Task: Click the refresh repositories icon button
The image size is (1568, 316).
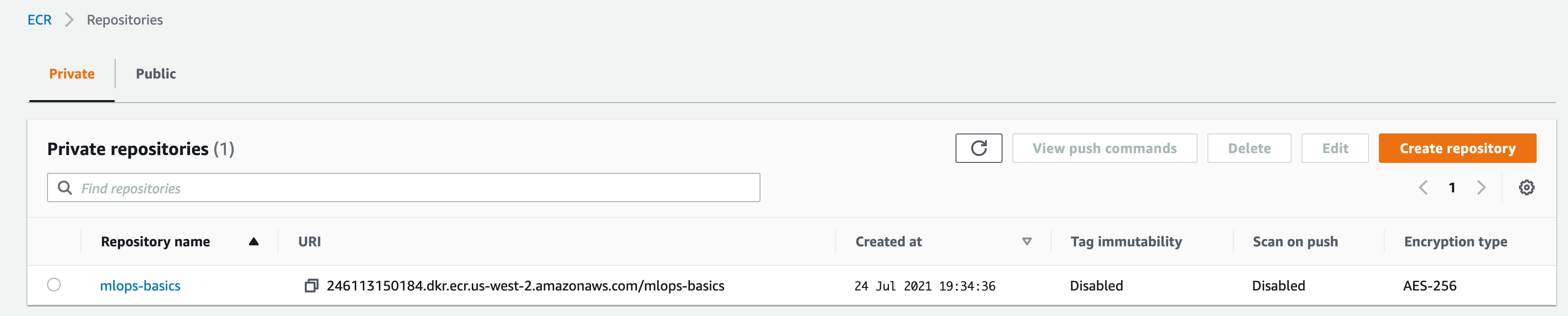Action: [978, 148]
